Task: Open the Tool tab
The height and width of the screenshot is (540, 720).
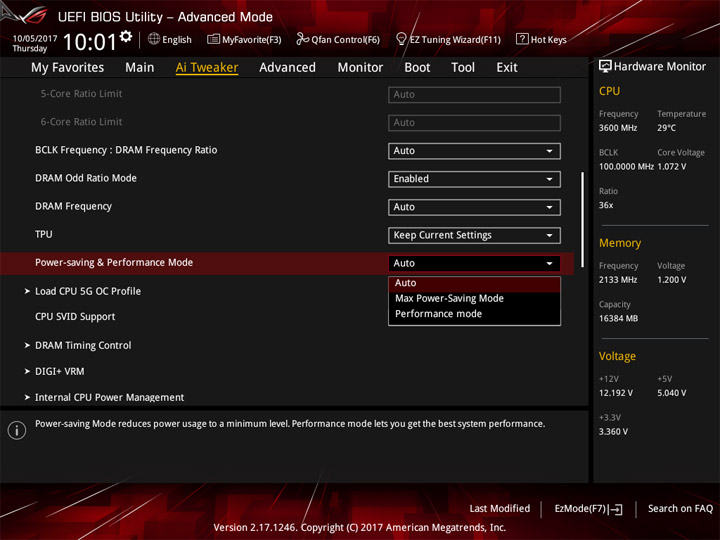Action: pos(463,68)
